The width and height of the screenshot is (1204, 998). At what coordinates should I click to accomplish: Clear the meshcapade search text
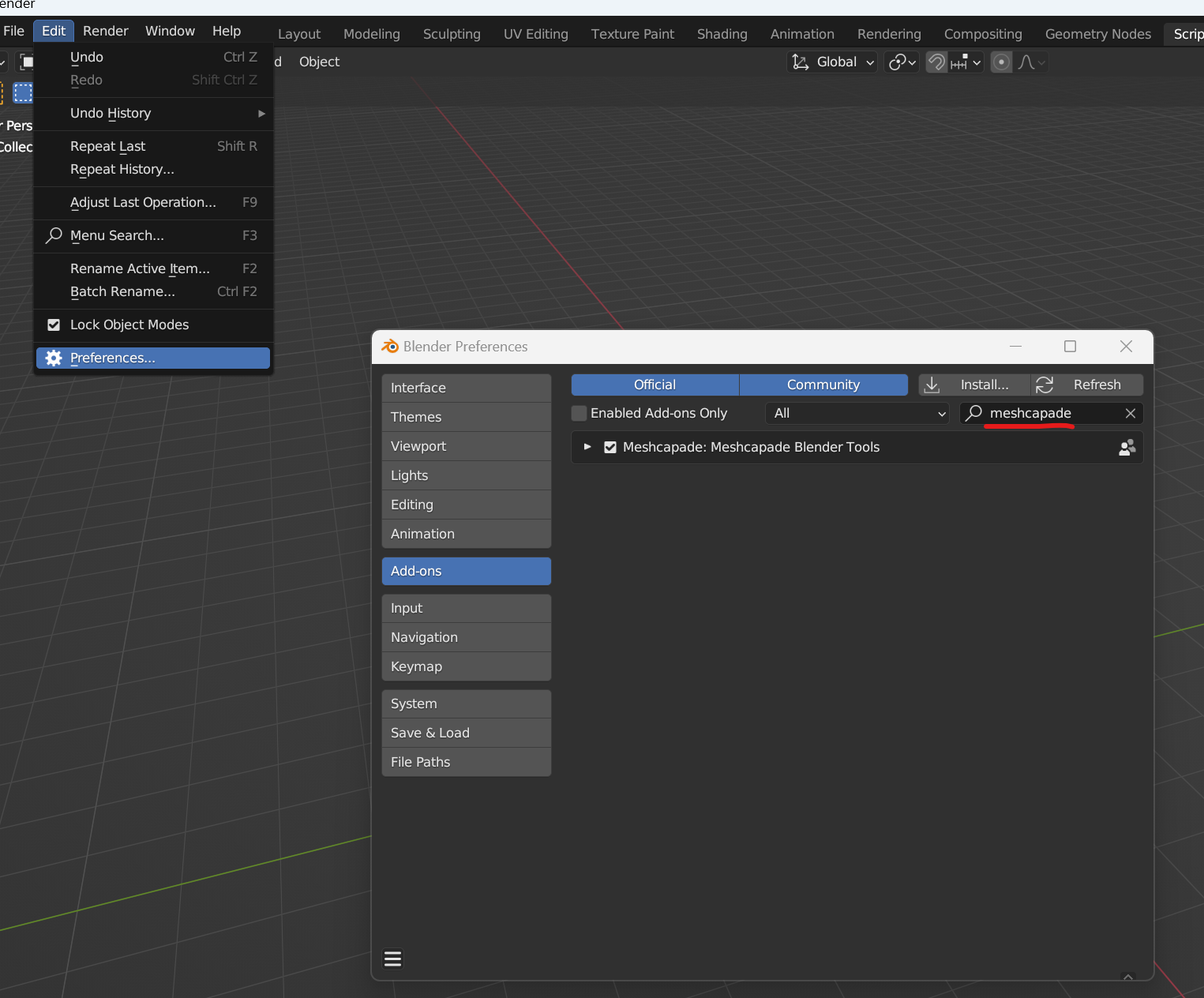(1130, 413)
